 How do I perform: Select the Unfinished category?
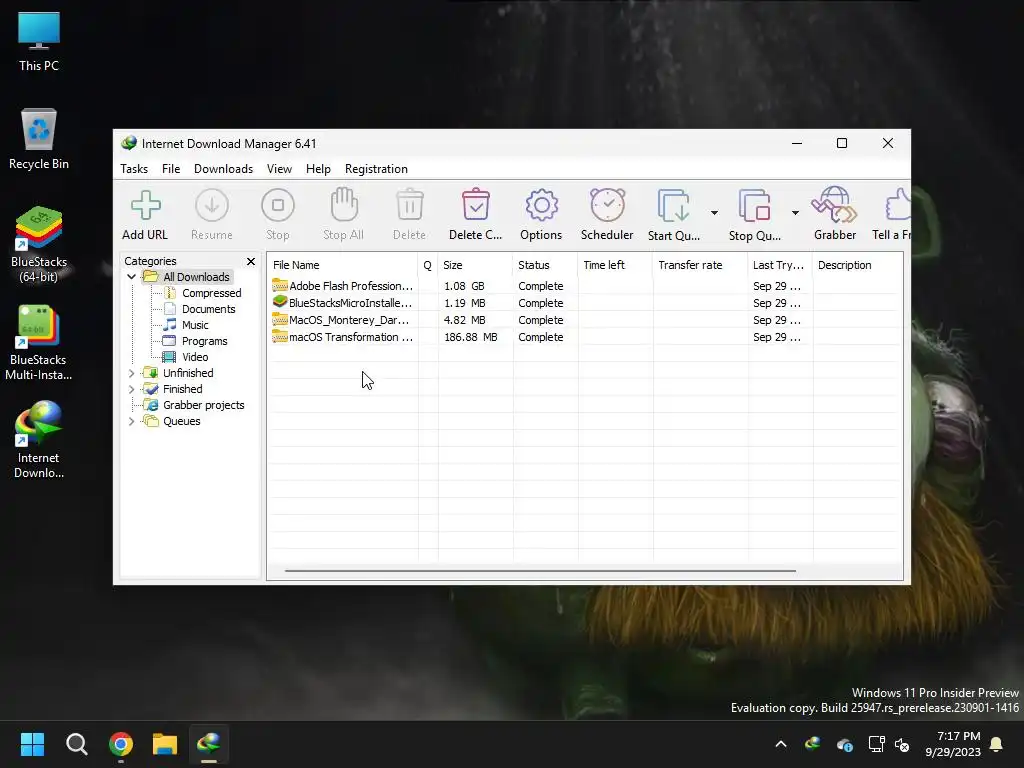188,373
